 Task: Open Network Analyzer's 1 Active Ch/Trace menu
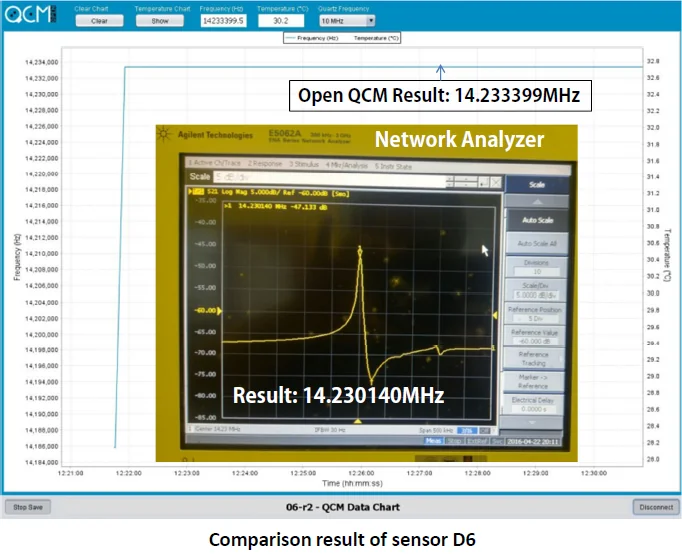tap(214, 163)
